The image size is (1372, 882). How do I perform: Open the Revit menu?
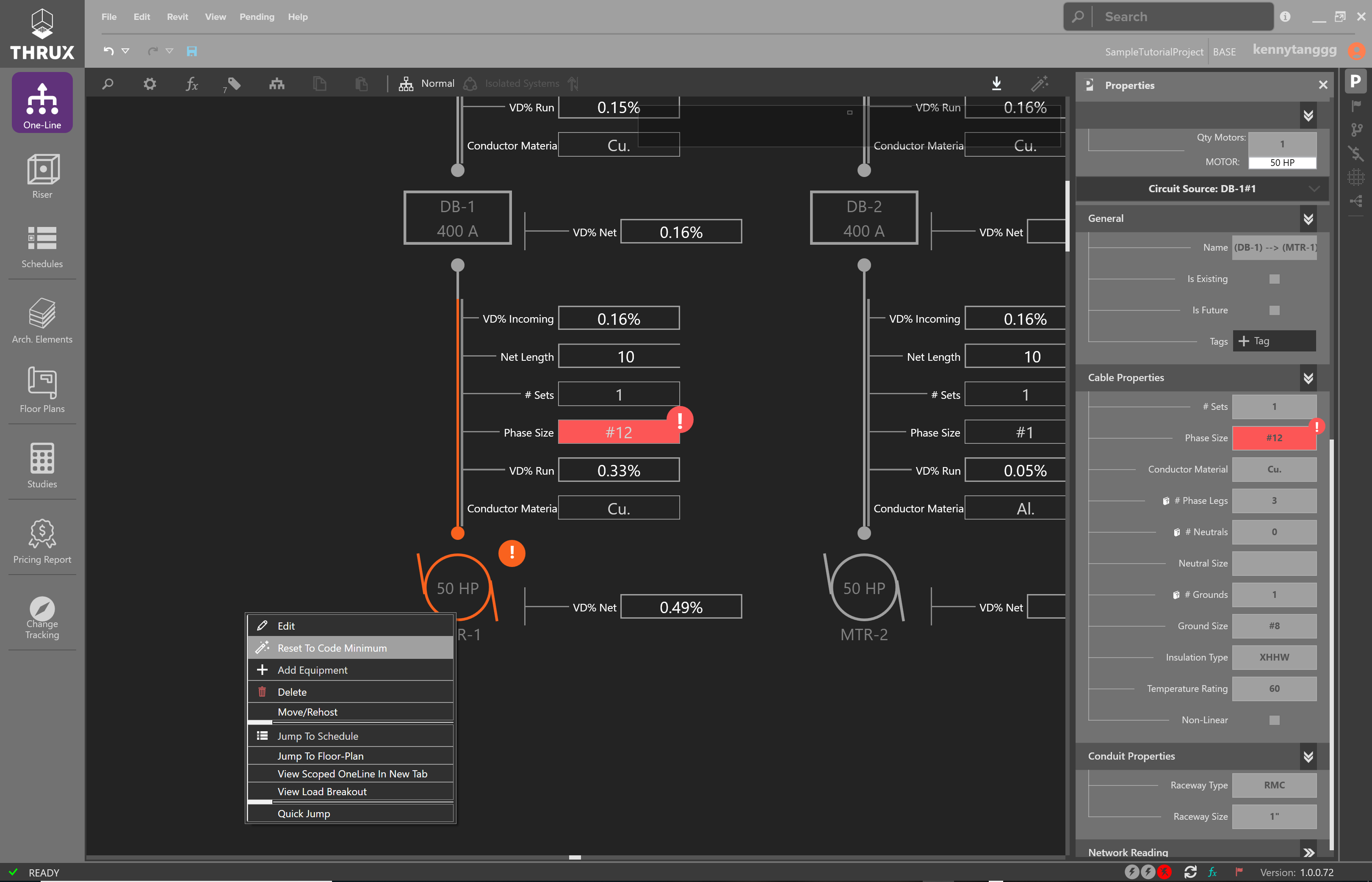click(177, 17)
